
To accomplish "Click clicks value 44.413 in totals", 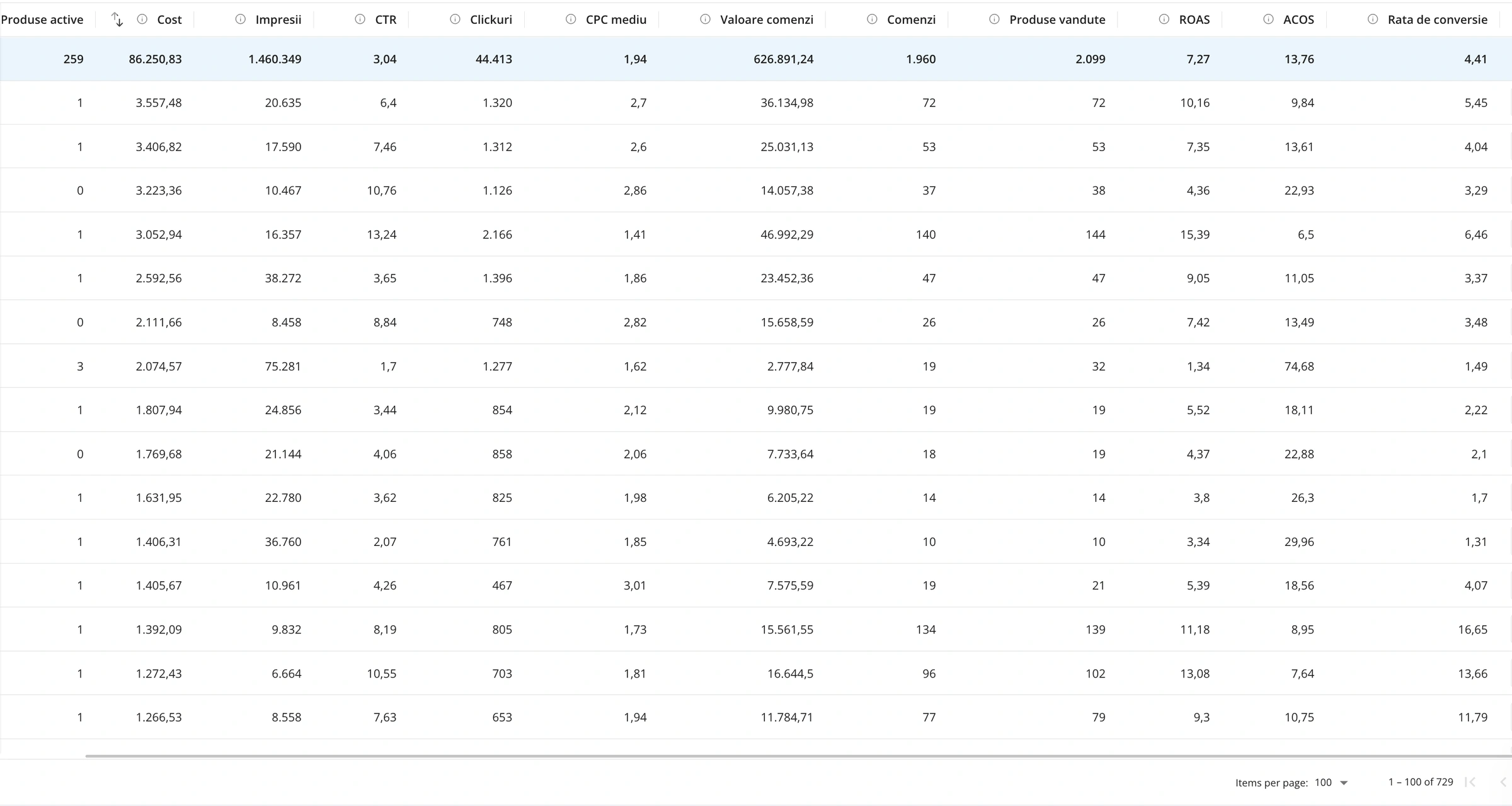I will click(494, 59).
